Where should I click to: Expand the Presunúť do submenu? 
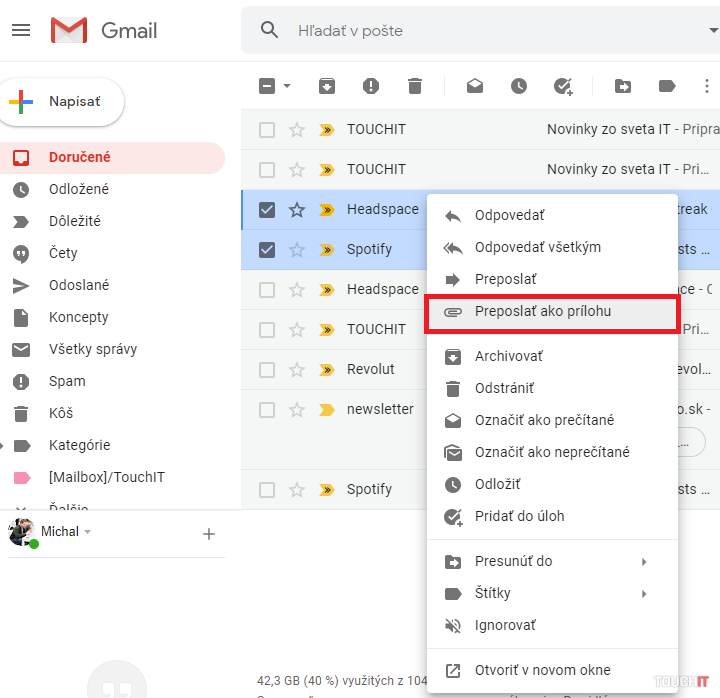(643, 561)
